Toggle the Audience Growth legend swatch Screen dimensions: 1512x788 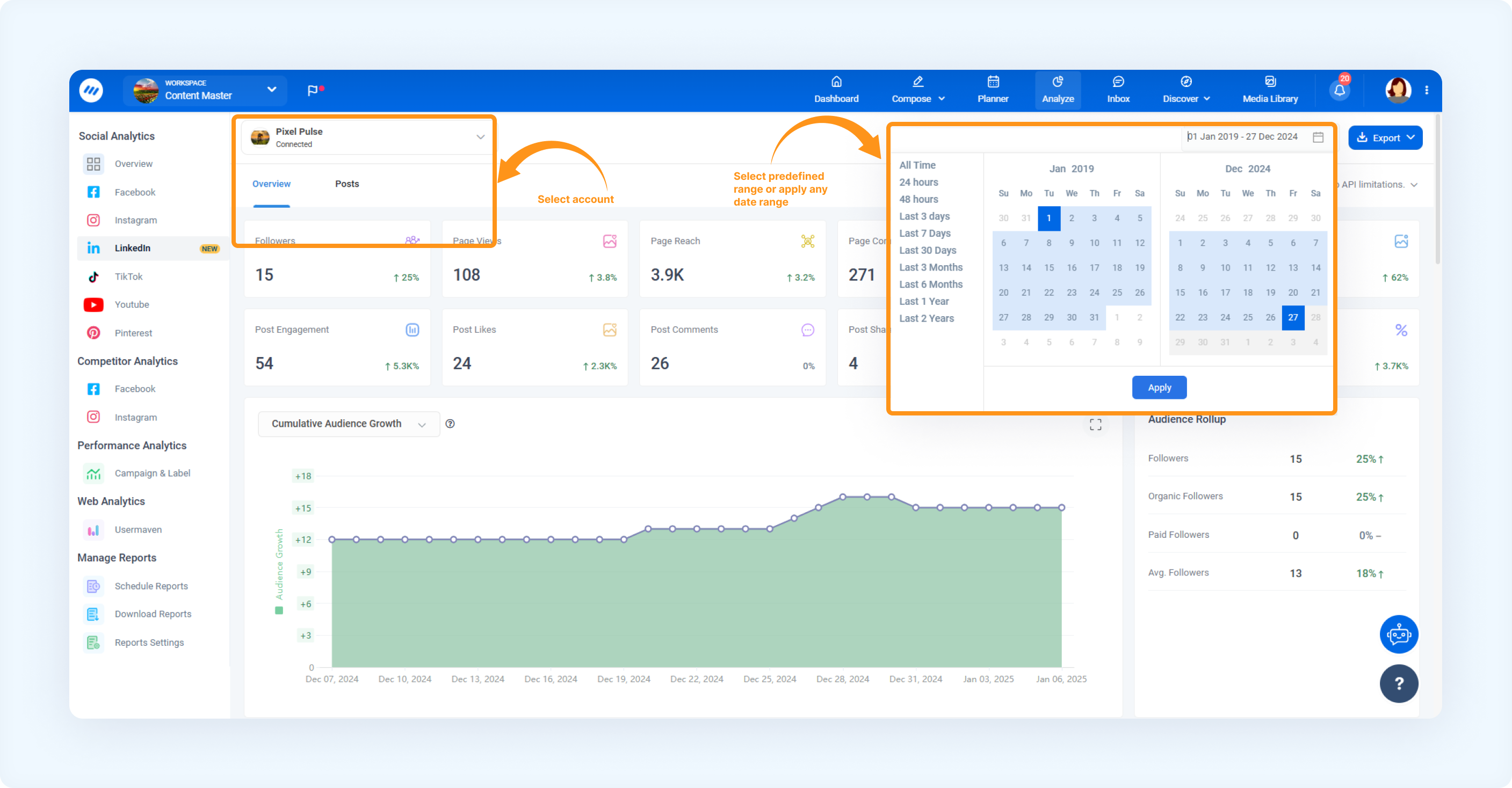pos(279,611)
